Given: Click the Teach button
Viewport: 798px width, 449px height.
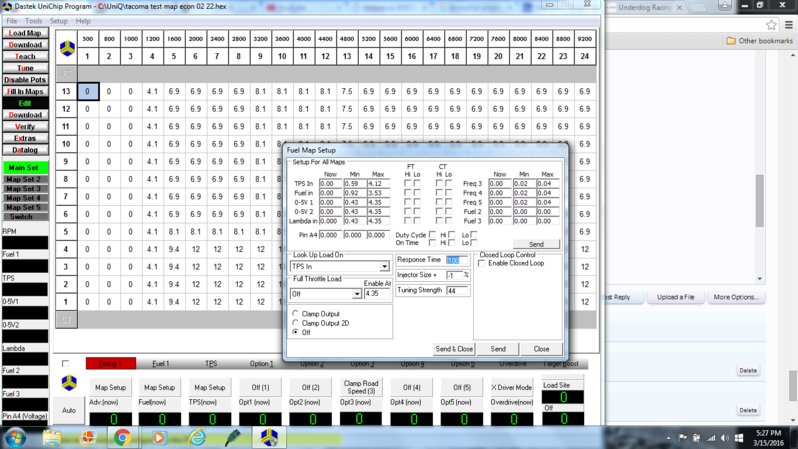Looking at the screenshot, I should pos(25,57).
